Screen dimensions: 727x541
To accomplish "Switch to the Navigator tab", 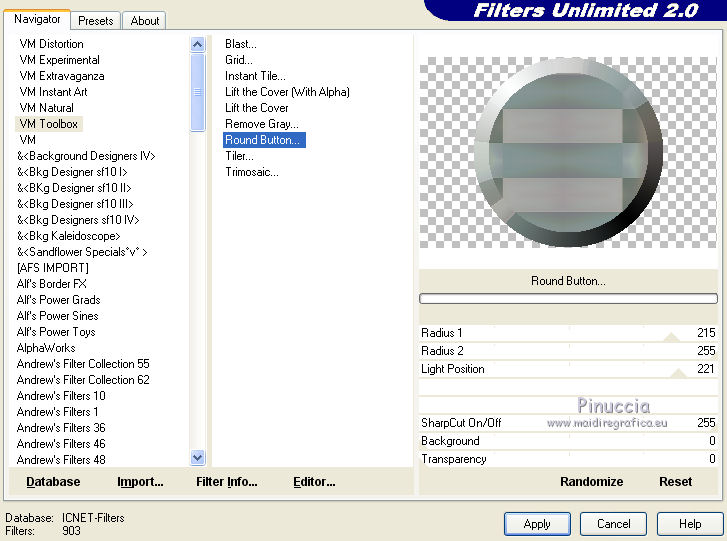I will click(x=37, y=19).
